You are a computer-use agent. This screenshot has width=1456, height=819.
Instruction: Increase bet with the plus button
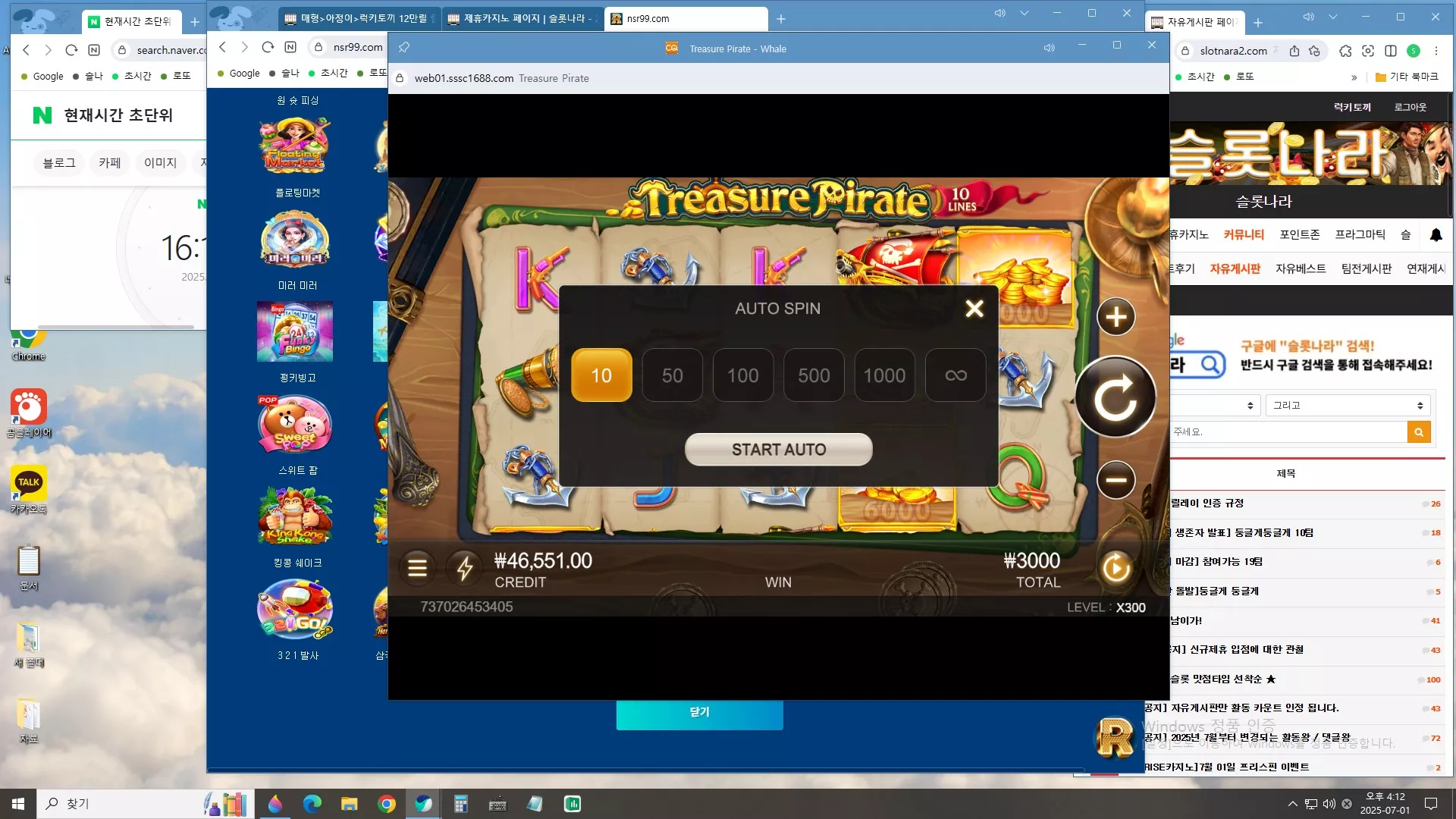click(x=1116, y=317)
